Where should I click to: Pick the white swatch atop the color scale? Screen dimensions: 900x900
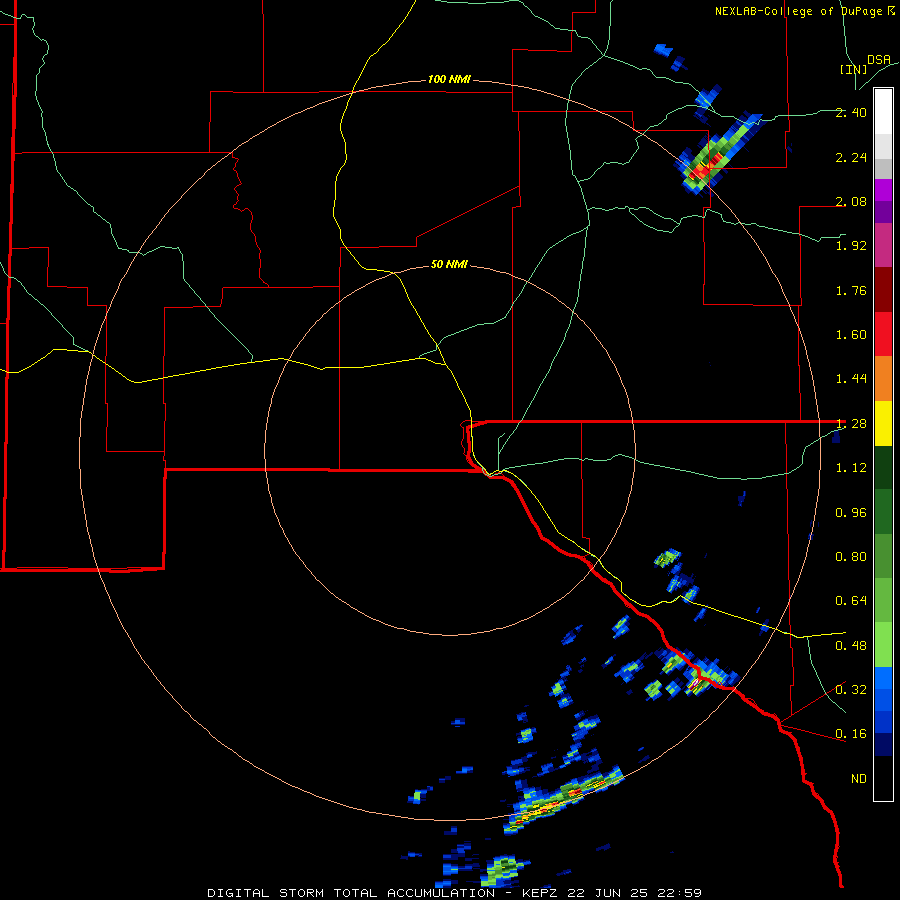(x=883, y=111)
